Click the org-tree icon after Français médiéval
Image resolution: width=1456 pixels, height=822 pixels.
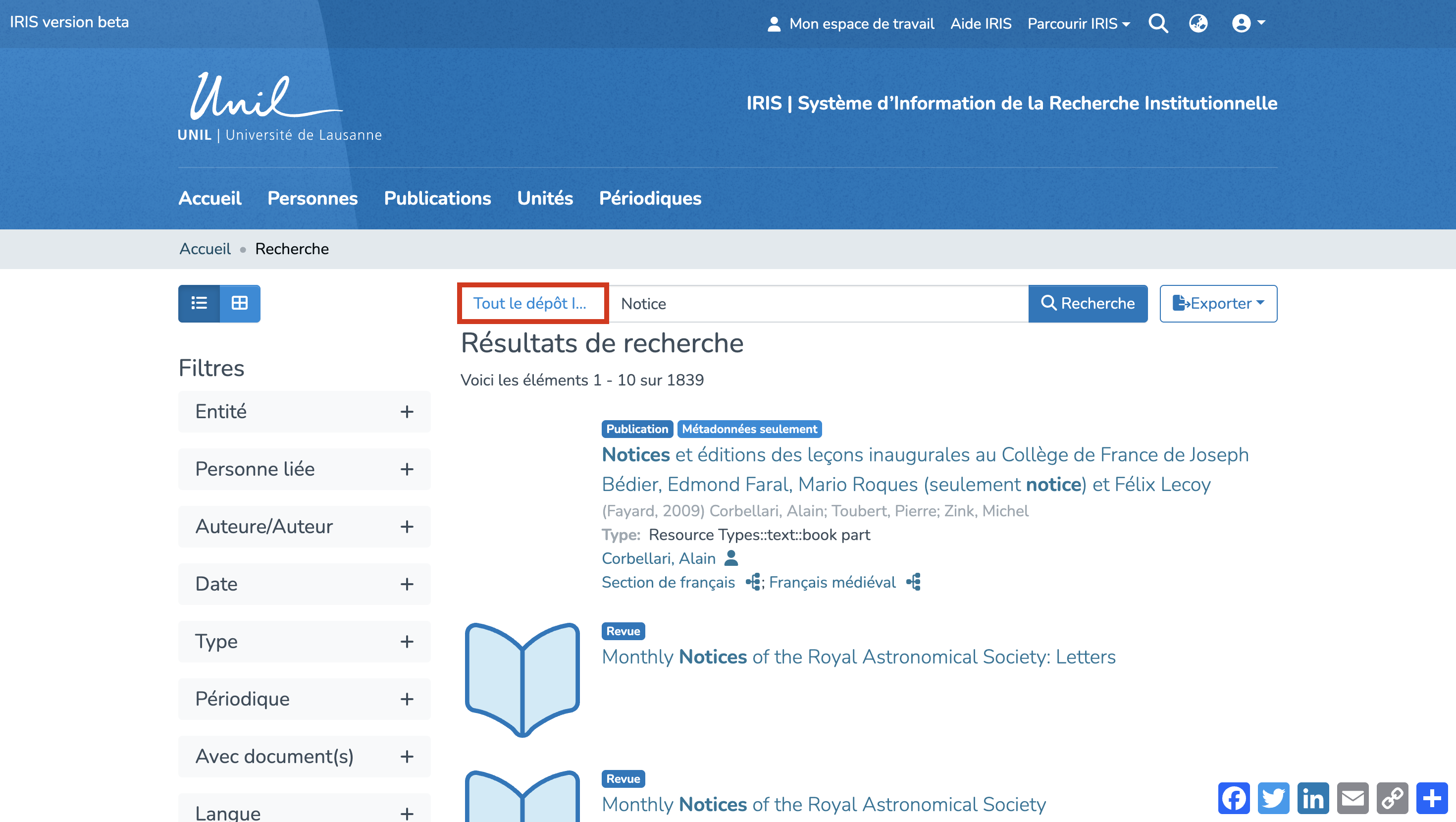[913, 582]
